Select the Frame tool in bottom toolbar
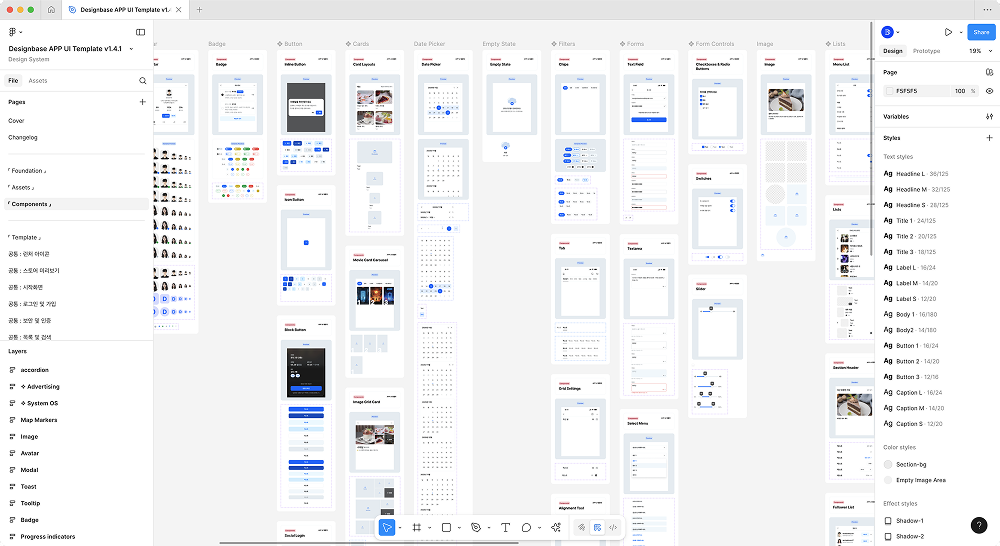Viewport: 1000px width, 546px height. [x=417, y=527]
